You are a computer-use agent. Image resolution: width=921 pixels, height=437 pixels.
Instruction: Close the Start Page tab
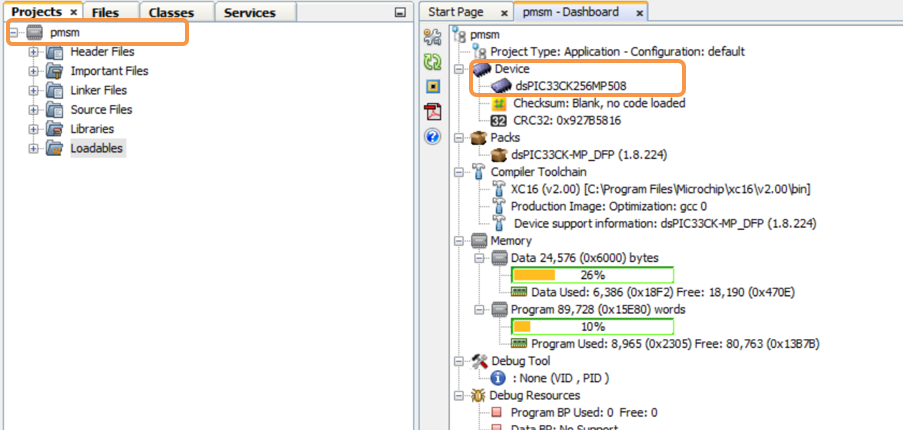[504, 13]
